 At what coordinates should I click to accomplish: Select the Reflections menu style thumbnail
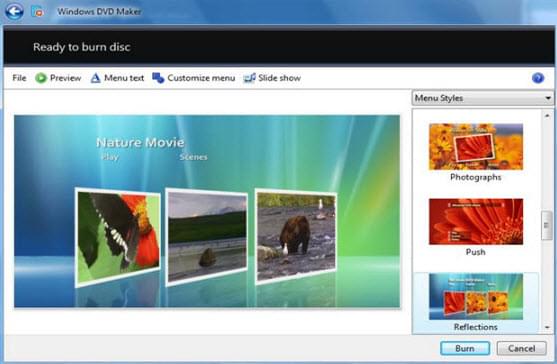tap(476, 297)
